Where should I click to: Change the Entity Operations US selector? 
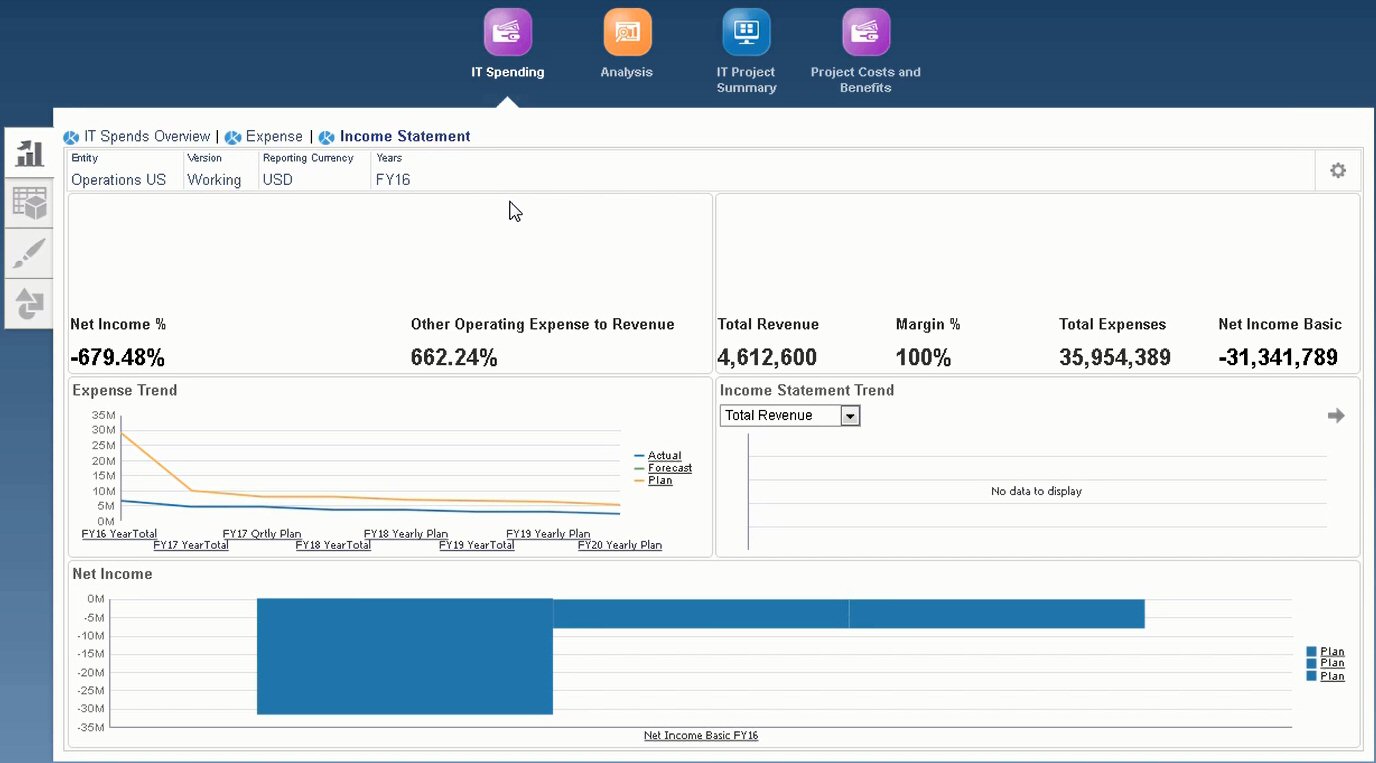coord(118,180)
